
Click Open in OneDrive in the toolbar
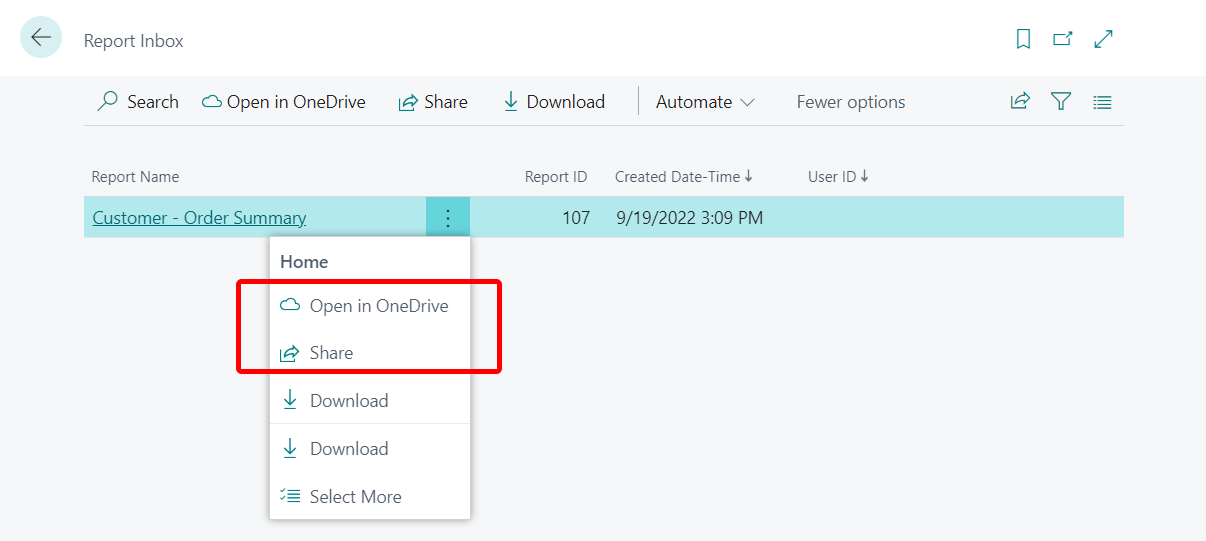click(x=284, y=102)
